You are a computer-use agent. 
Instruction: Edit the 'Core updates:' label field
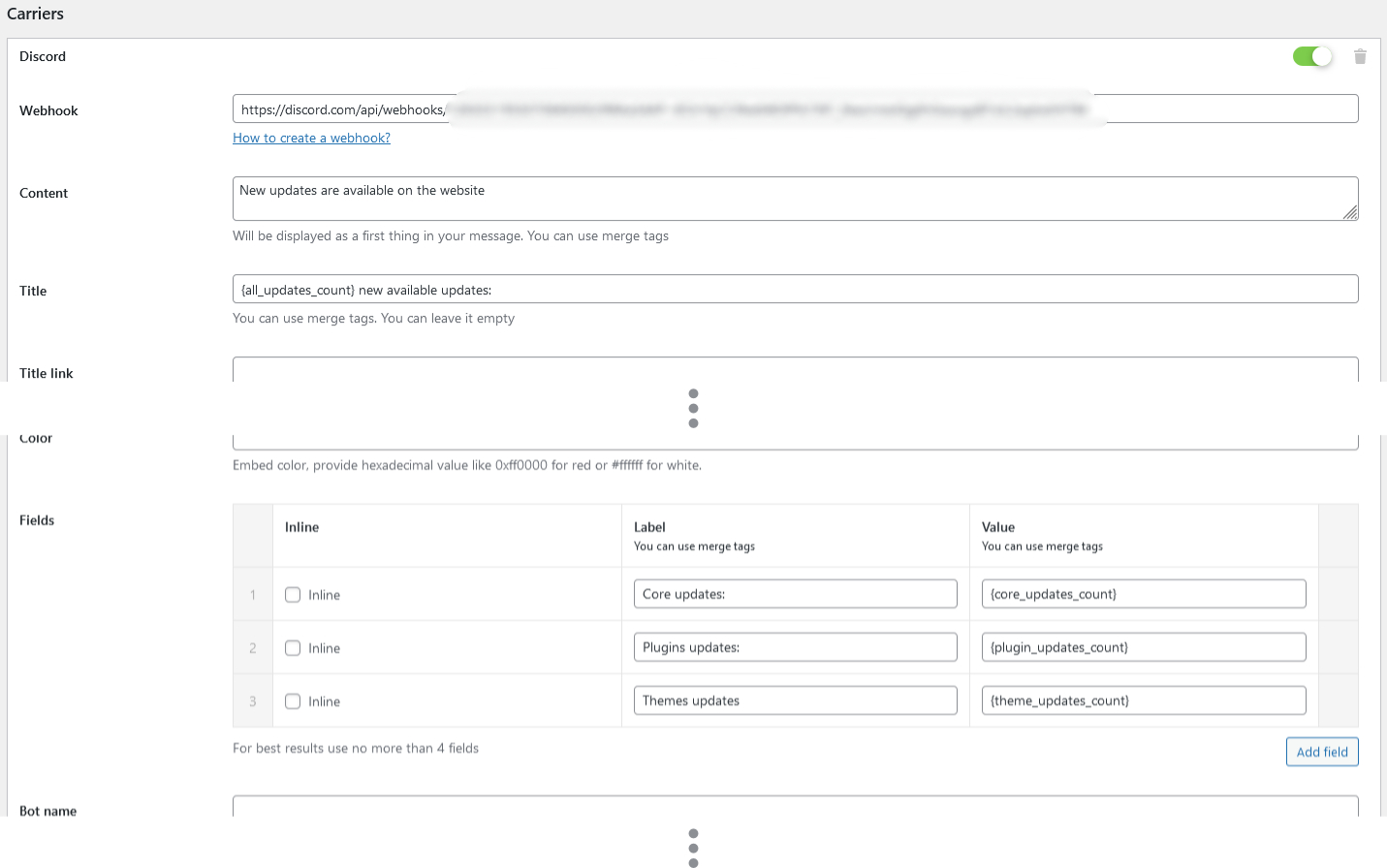(795, 594)
